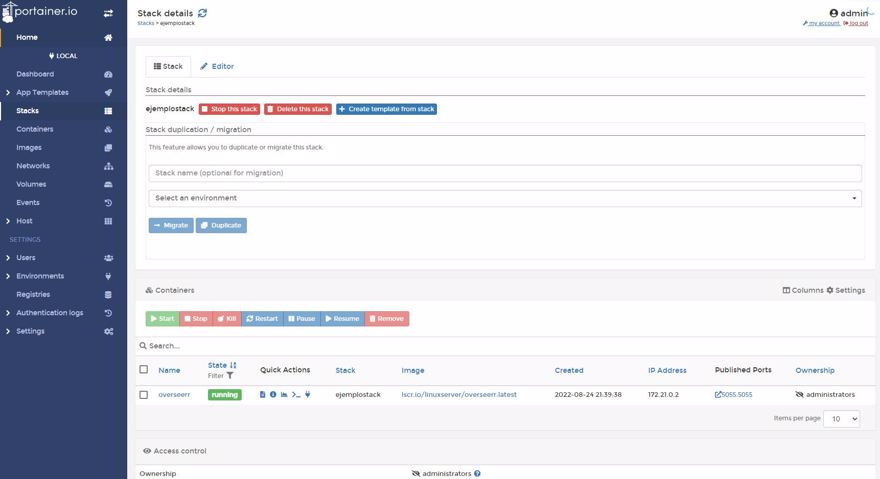
Task: Click the Networks sitemap icon
Action: 108,166
